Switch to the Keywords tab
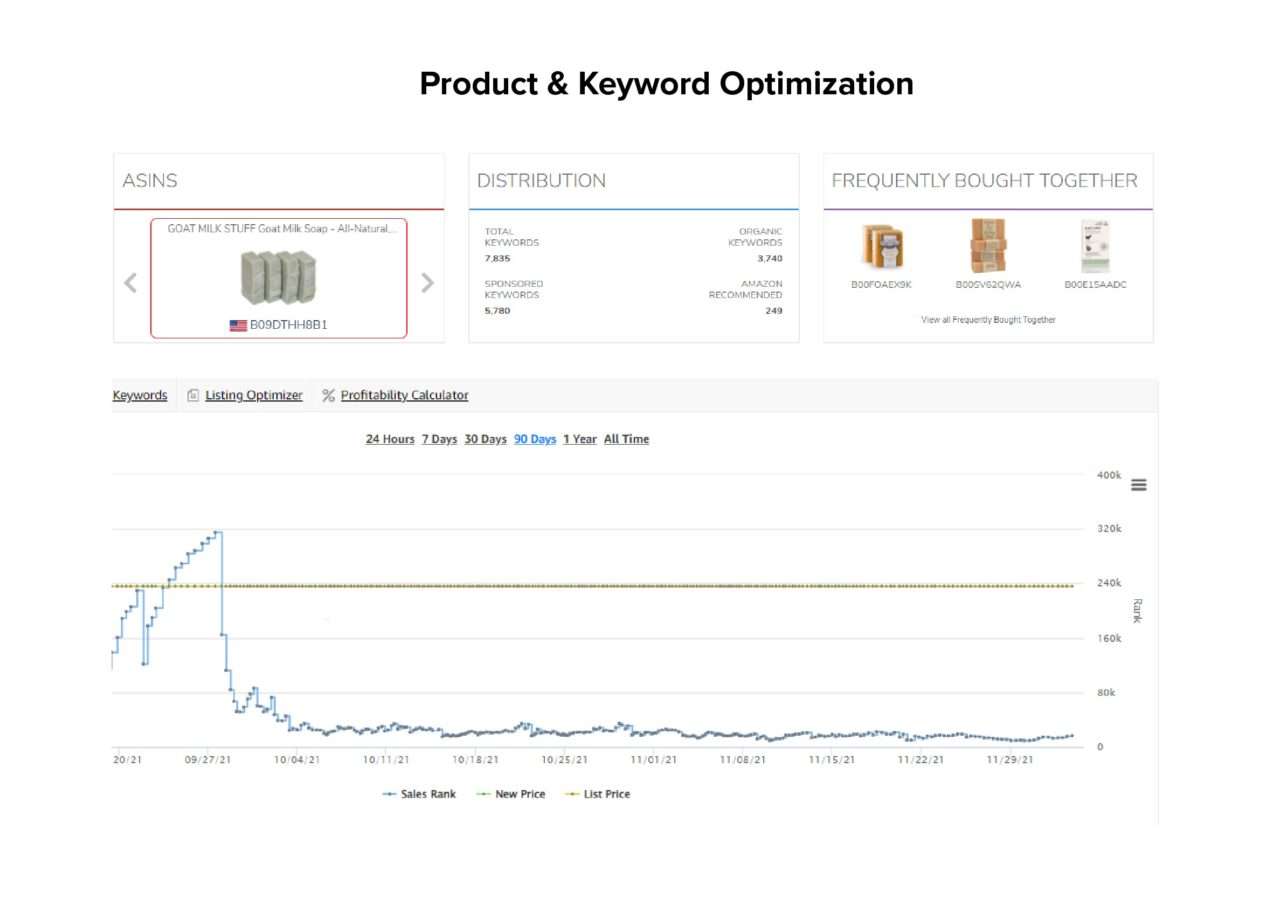 click(x=140, y=395)
